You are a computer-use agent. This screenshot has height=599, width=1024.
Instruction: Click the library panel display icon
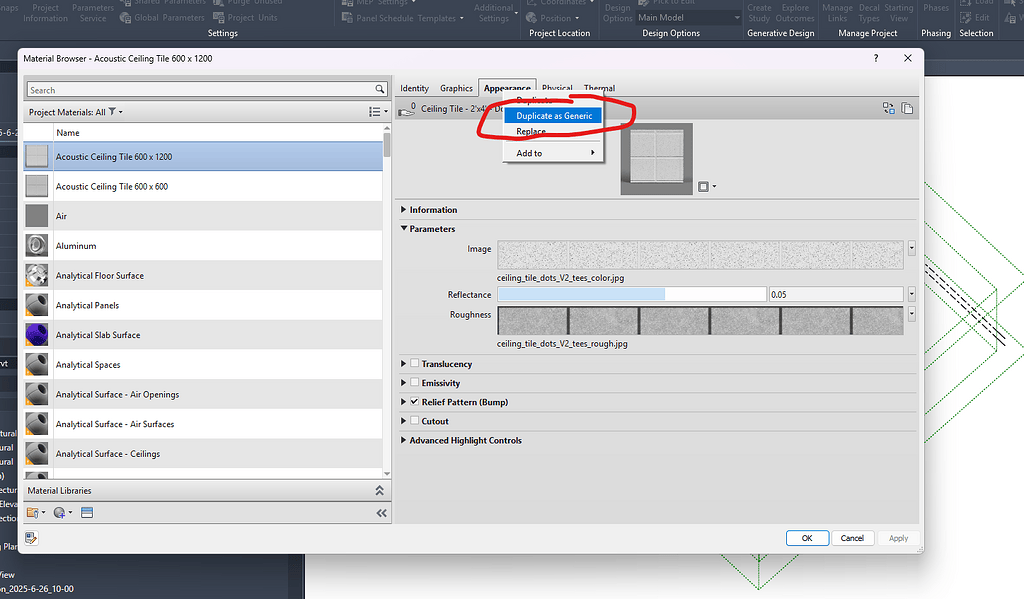point(86,512)
